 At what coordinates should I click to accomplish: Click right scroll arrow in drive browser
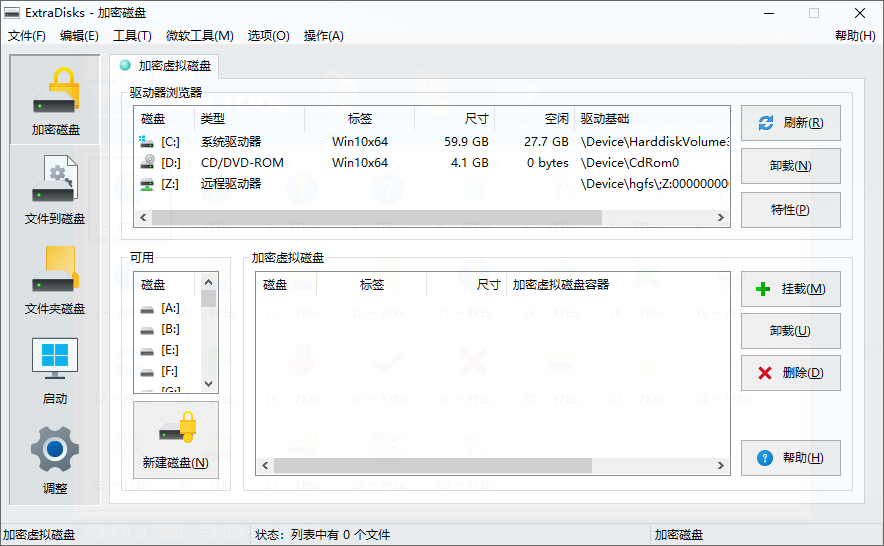[721, 218]
